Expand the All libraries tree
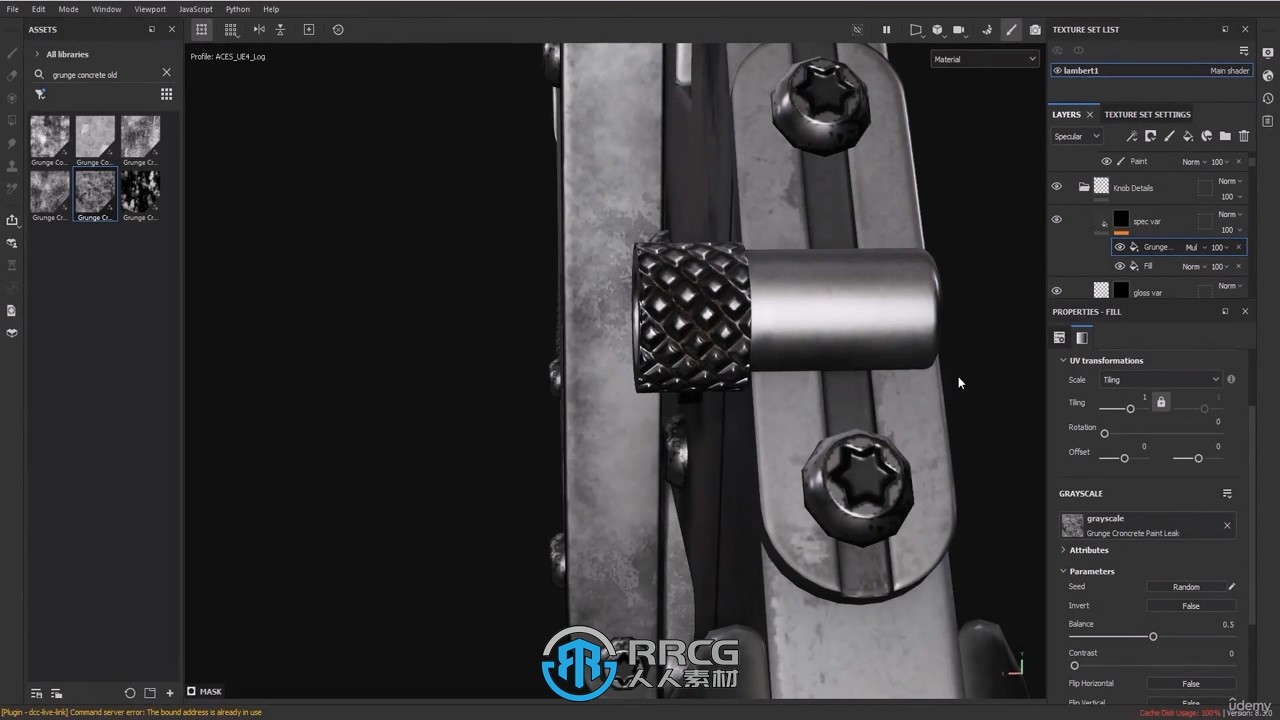Screen dimensions: 1280x720 tap(37, 54)
